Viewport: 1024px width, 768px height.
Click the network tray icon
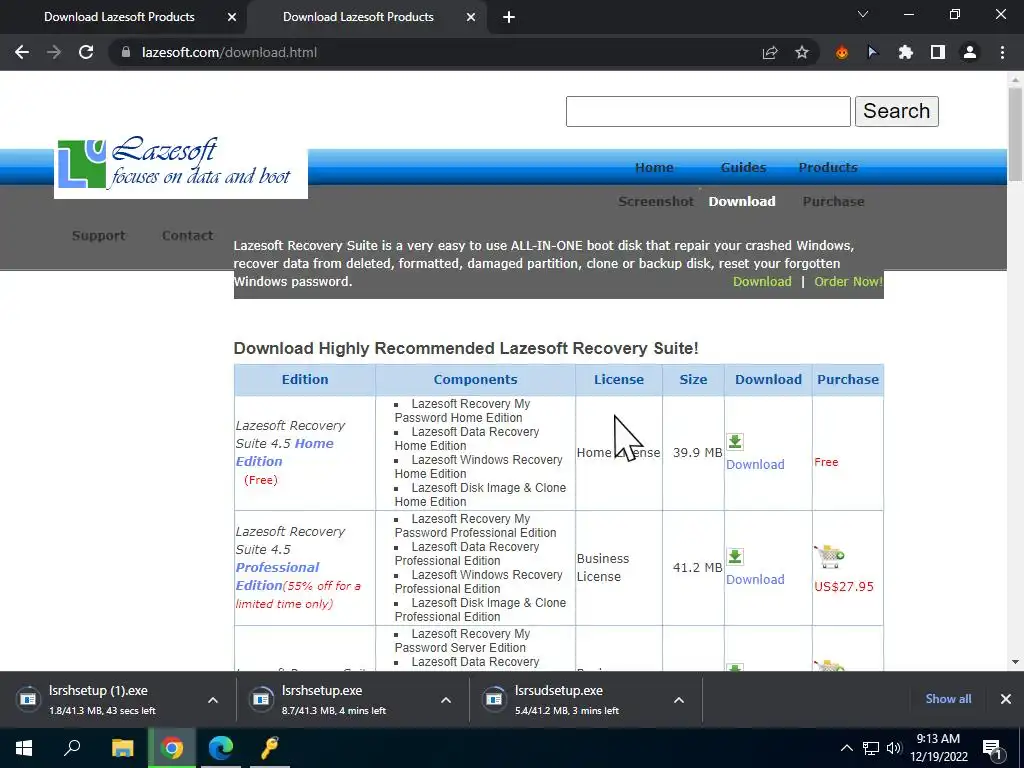point(871,748)
